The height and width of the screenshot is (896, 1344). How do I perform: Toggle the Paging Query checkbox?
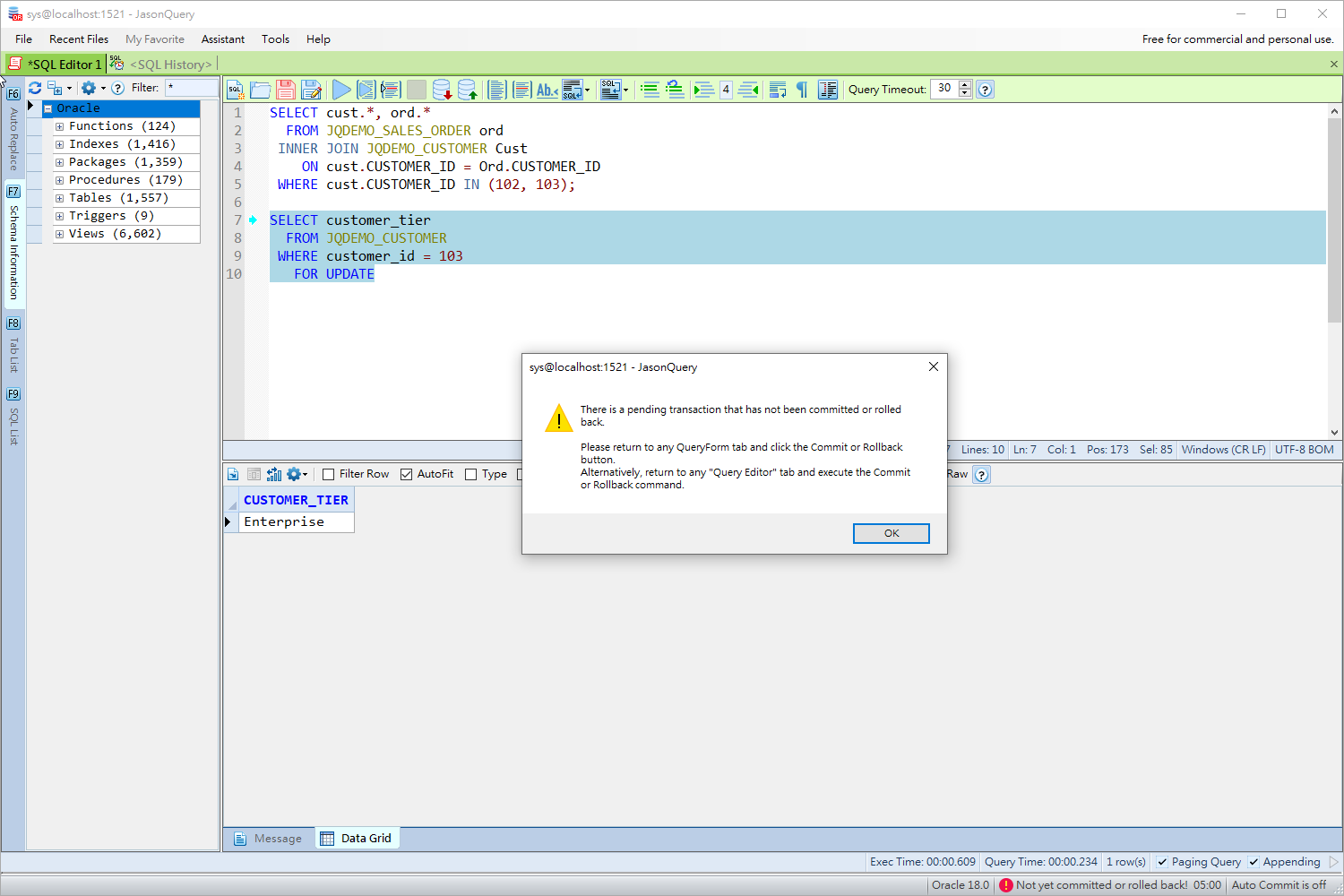(x=1162, y=862)
